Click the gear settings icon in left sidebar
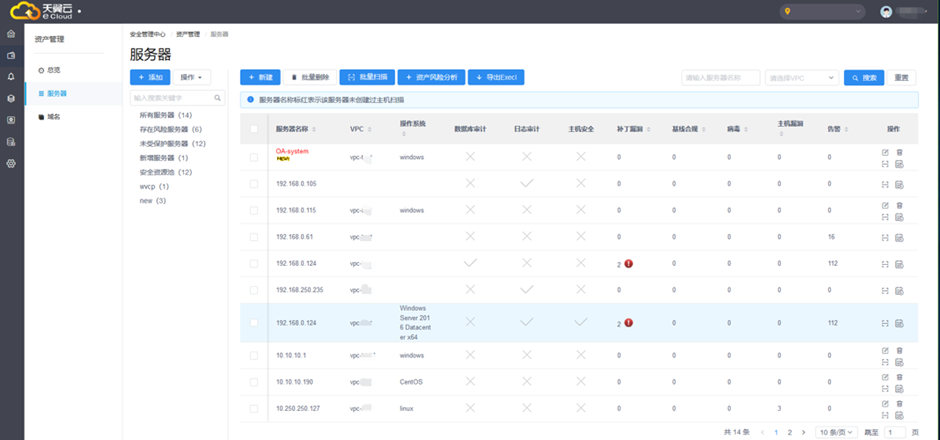This screenshot has height=440, width=940. (11, 163)
